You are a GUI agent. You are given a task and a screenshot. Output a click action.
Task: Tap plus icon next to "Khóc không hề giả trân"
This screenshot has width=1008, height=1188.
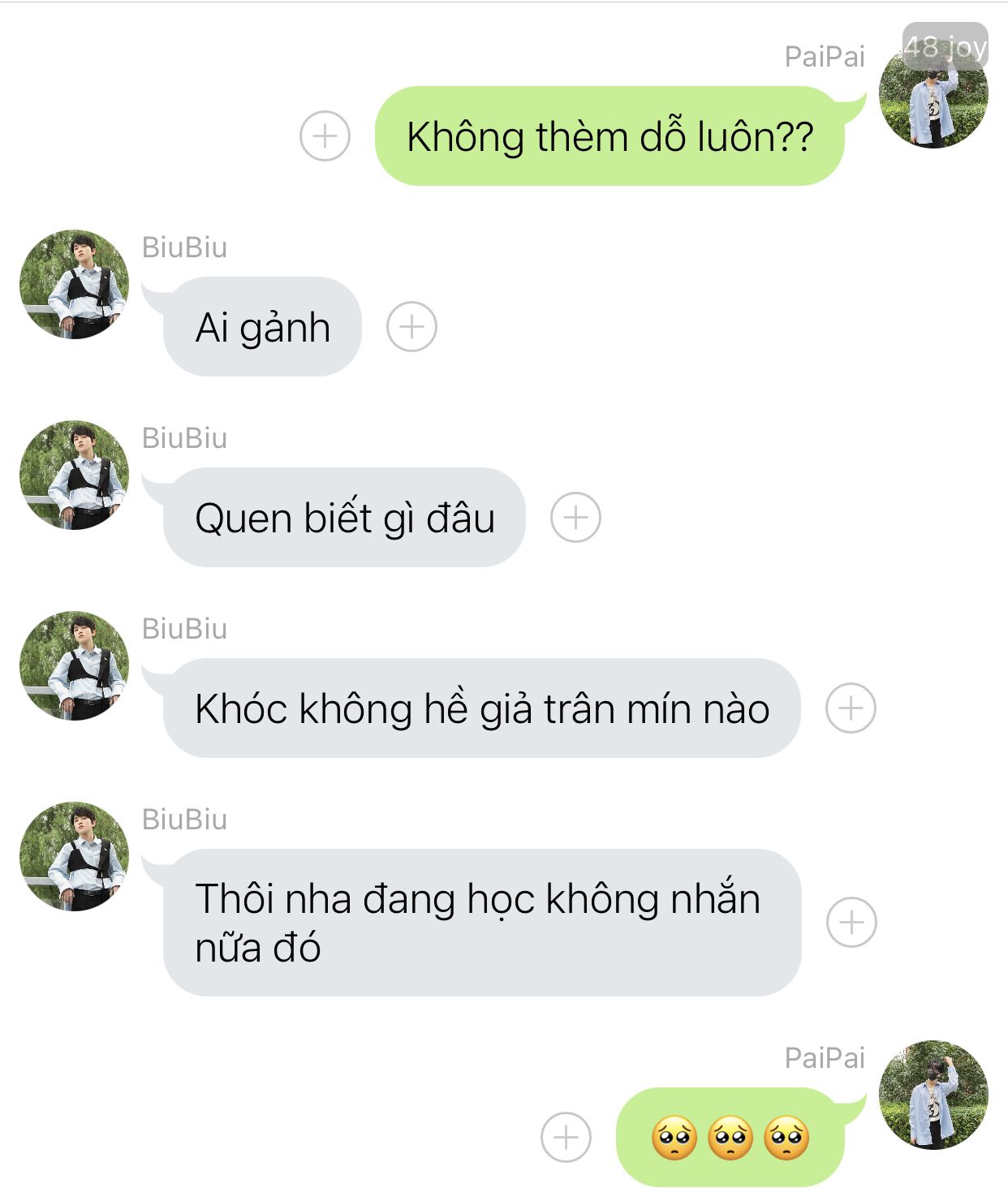point(851,708)
